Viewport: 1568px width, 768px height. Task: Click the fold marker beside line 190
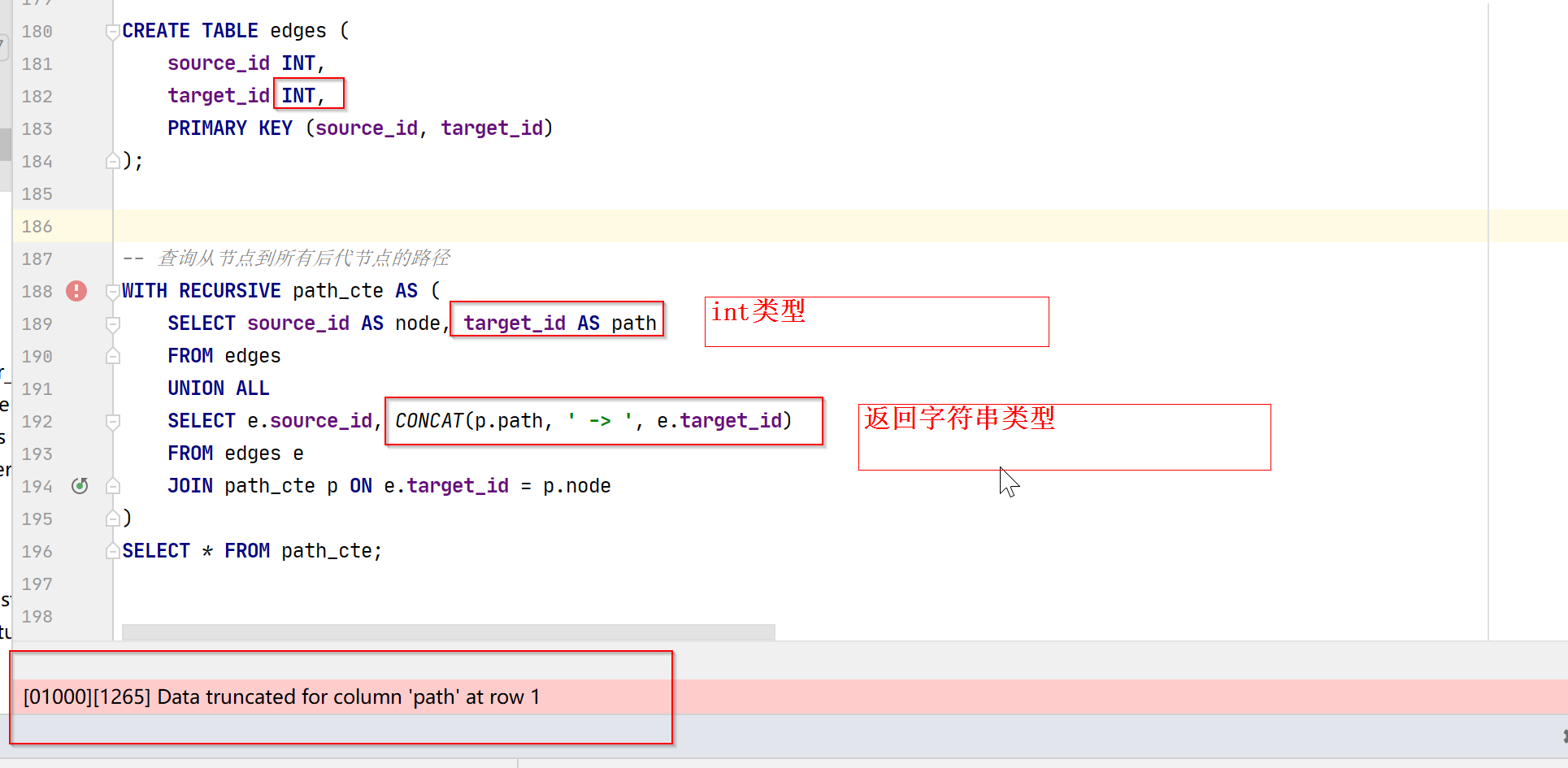pos(113,356)
